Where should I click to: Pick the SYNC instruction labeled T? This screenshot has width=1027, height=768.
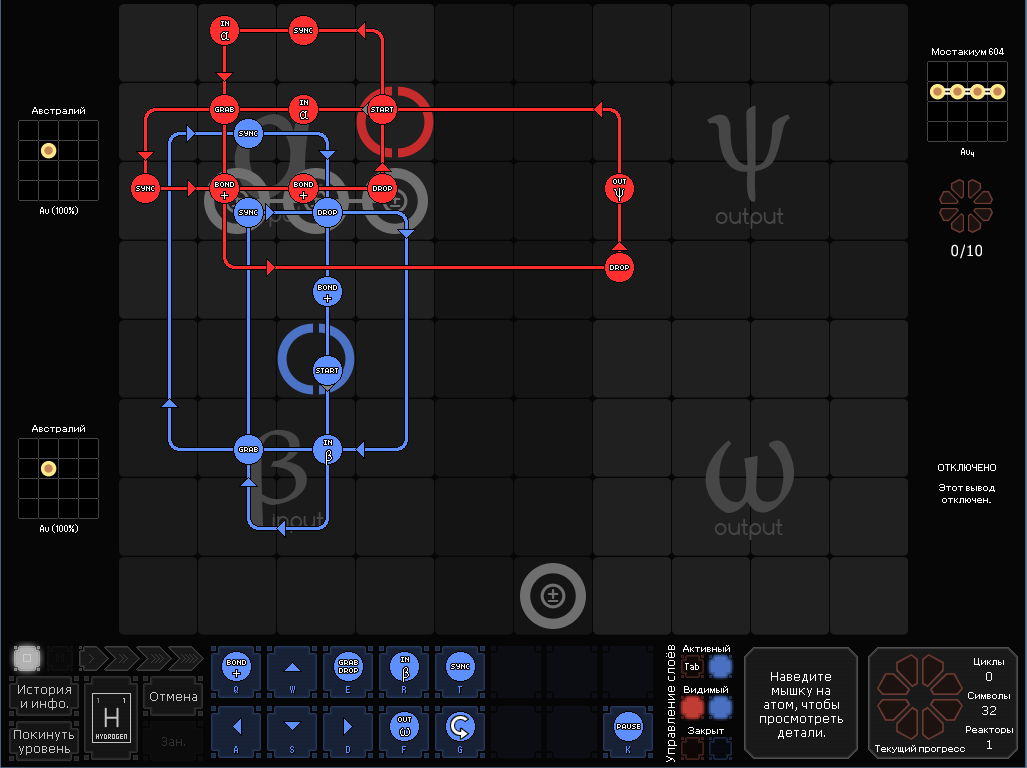pos(460,671)
